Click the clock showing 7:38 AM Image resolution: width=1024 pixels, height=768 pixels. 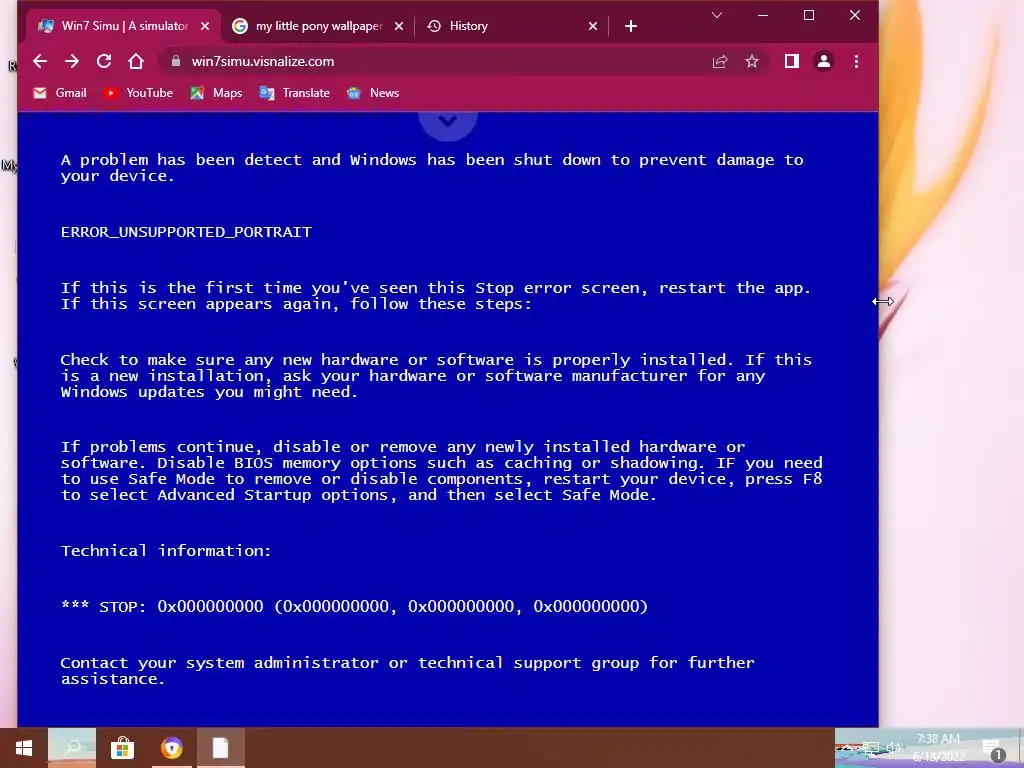pos(938,748)
